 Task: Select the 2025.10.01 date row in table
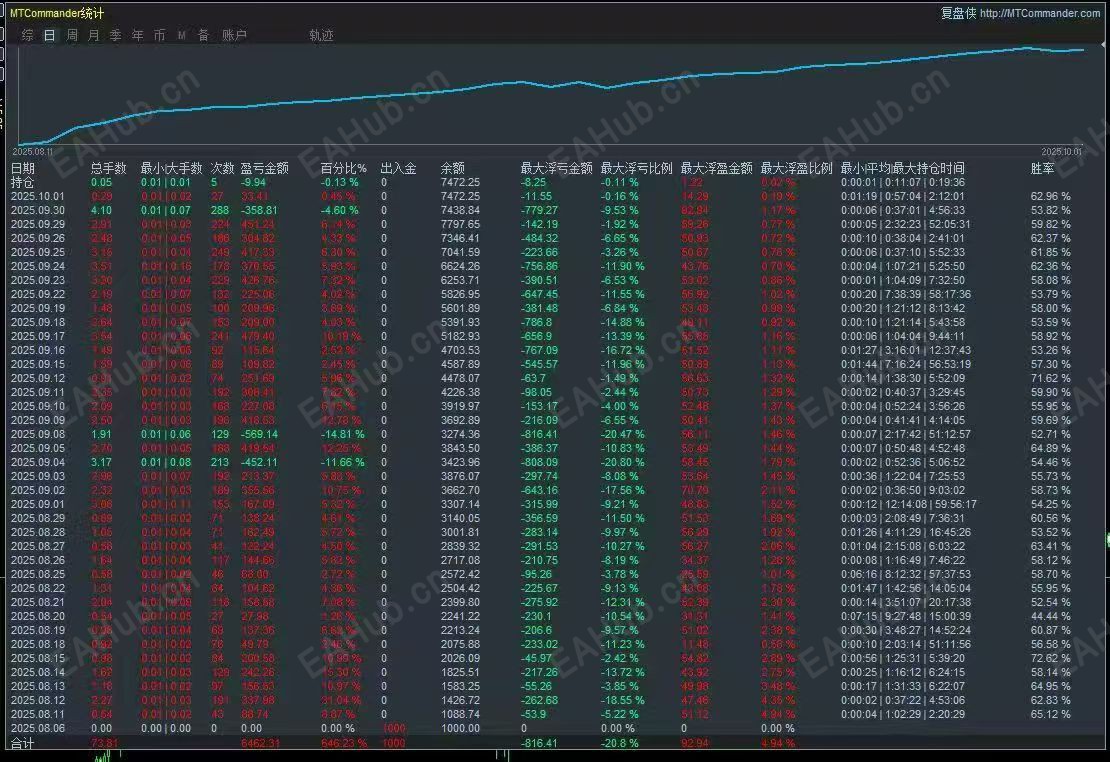38,196
